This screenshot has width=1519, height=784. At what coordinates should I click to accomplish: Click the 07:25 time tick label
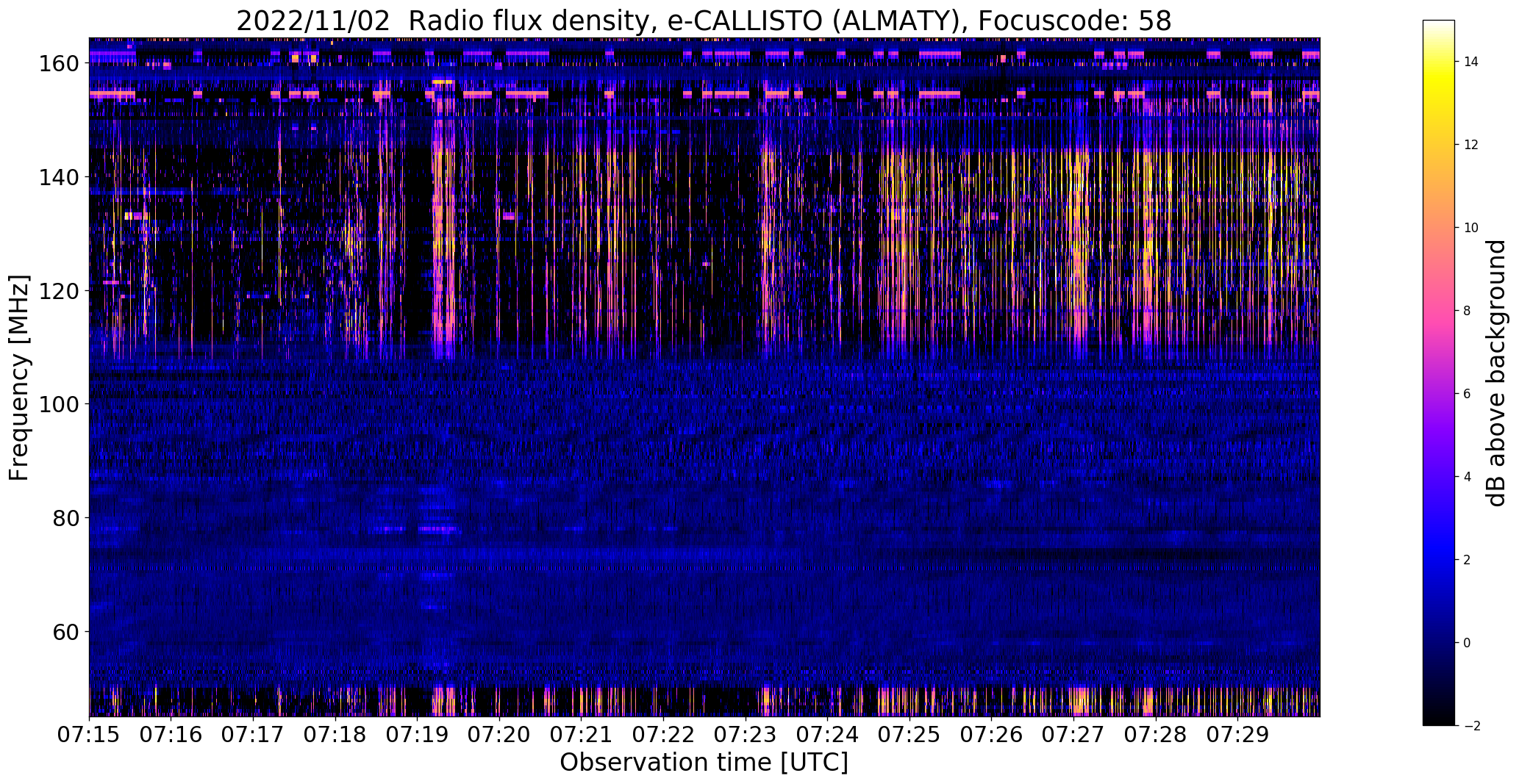[x=909, y=734]
